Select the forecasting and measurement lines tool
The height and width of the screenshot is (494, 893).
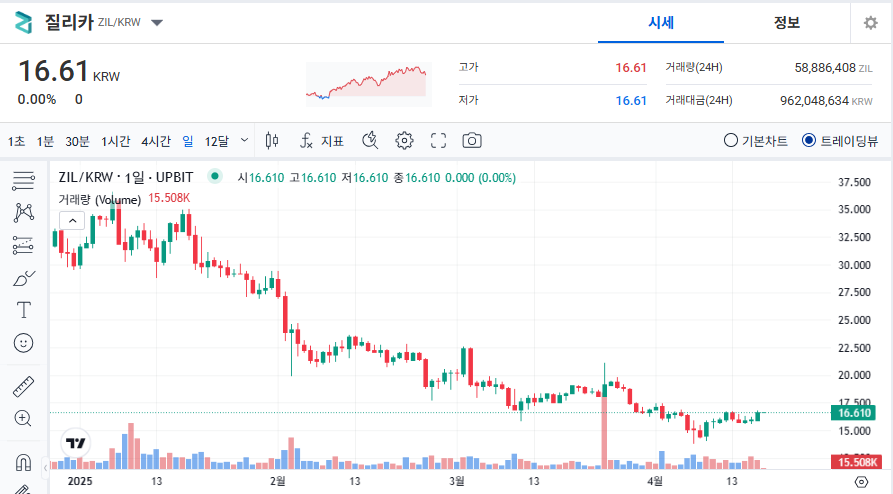pyautogui.click(x=23, y=246)
